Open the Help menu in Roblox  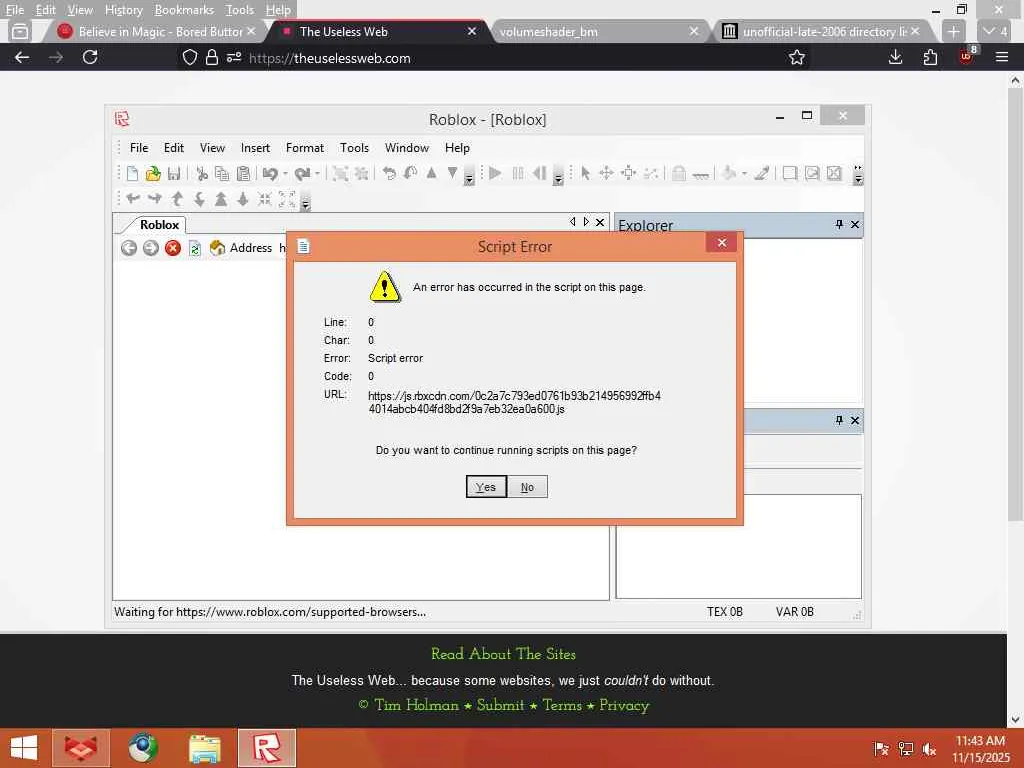457,148
